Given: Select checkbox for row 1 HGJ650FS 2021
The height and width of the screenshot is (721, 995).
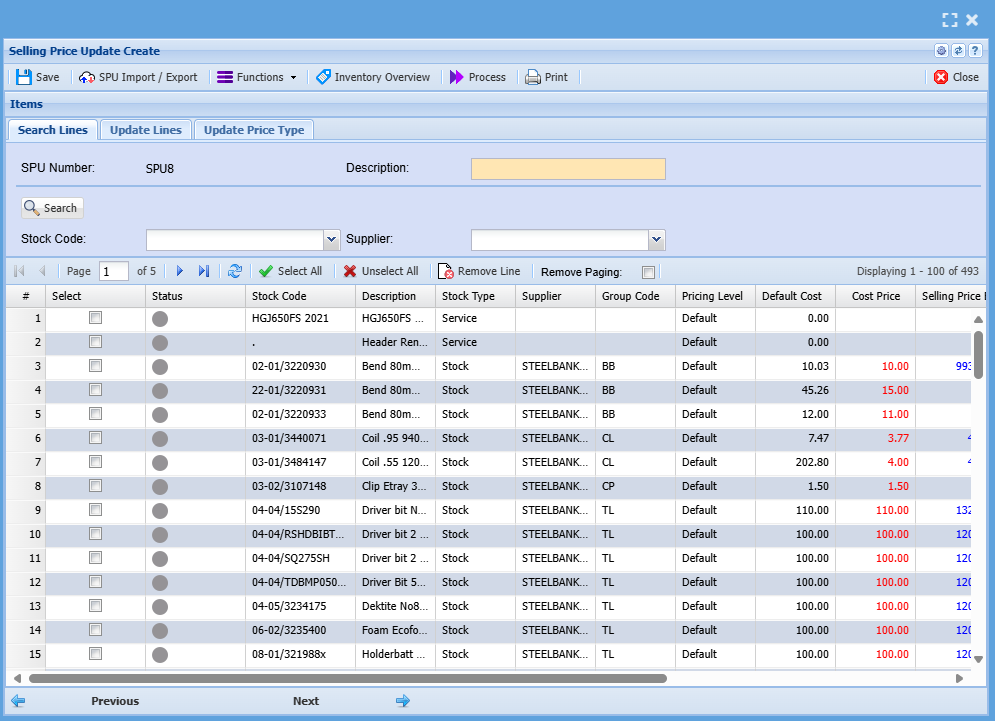Looking at the screenshot, I should tap(95, 318).
